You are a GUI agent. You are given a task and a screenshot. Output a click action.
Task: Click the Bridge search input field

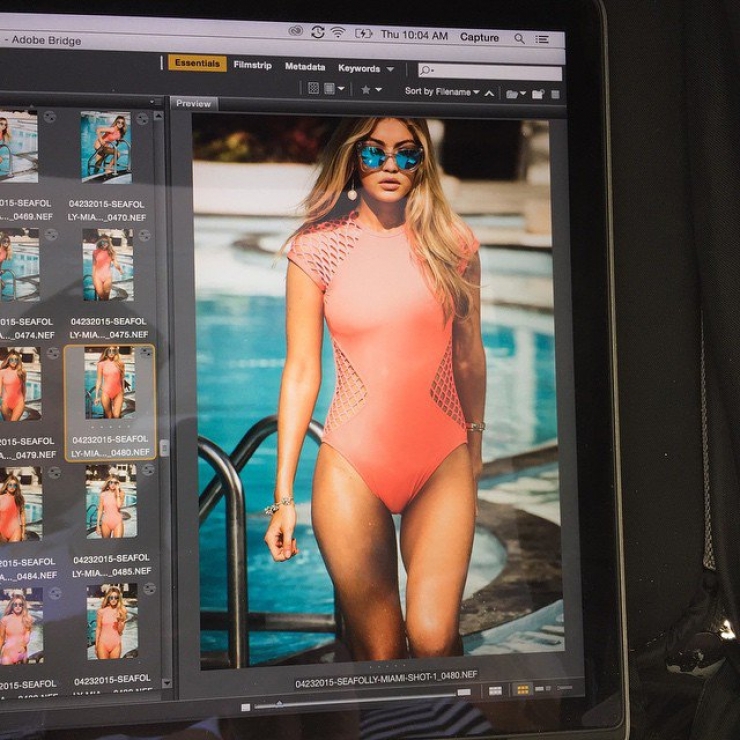pos(490,72)
